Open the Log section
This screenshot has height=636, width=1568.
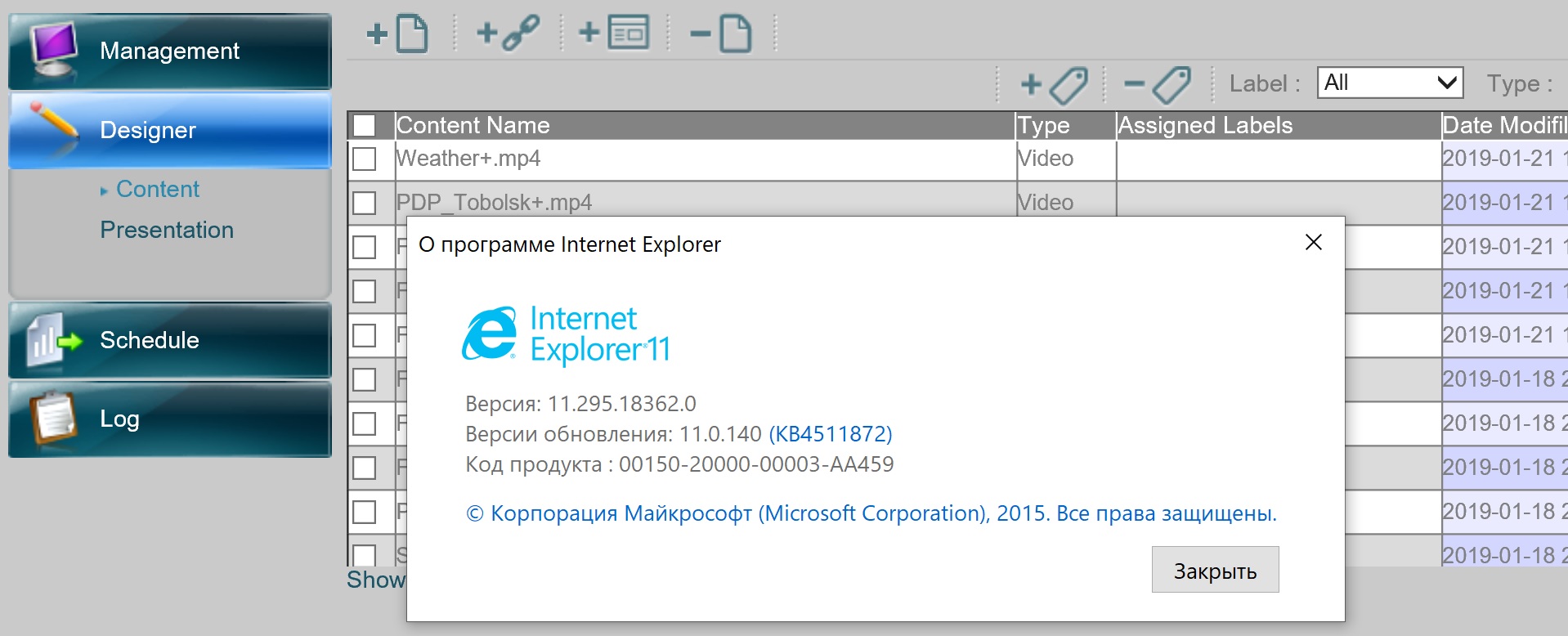tap(170, 419)
